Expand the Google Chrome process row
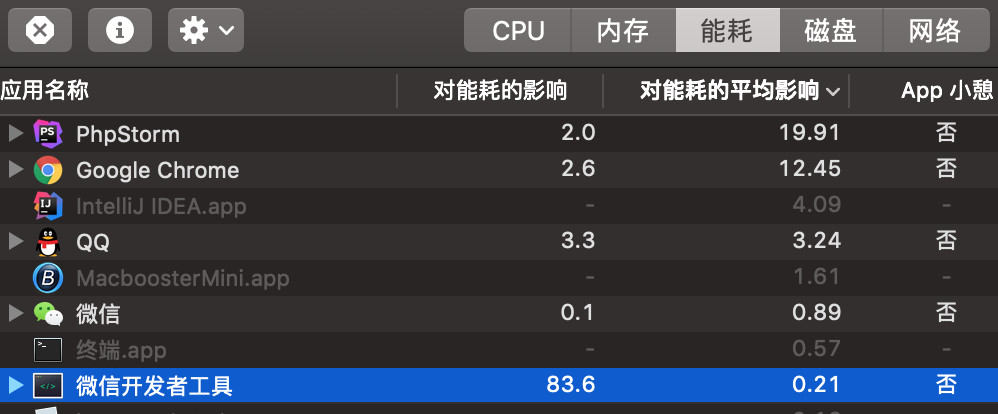Screen dimensions: 998x414 16,170
